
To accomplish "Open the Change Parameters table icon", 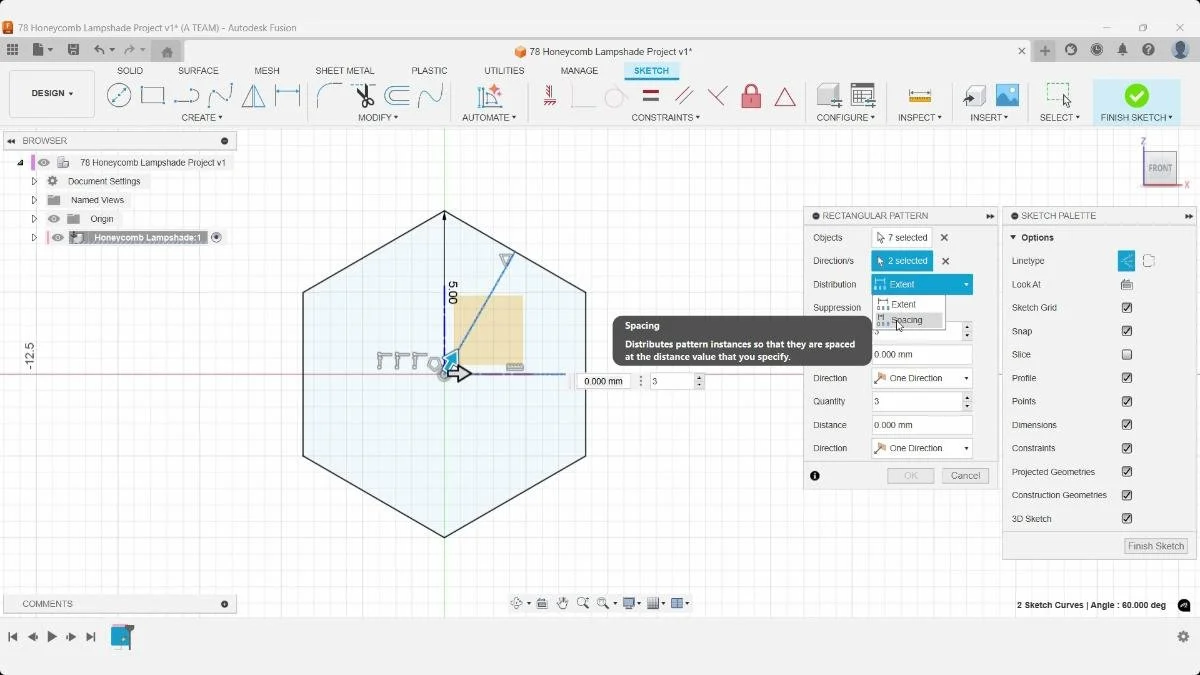I will (863, 95).
